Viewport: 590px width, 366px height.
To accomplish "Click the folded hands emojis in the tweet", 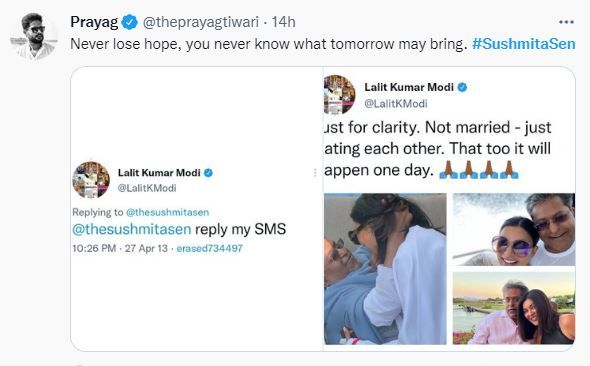I will tap(479, 170).
